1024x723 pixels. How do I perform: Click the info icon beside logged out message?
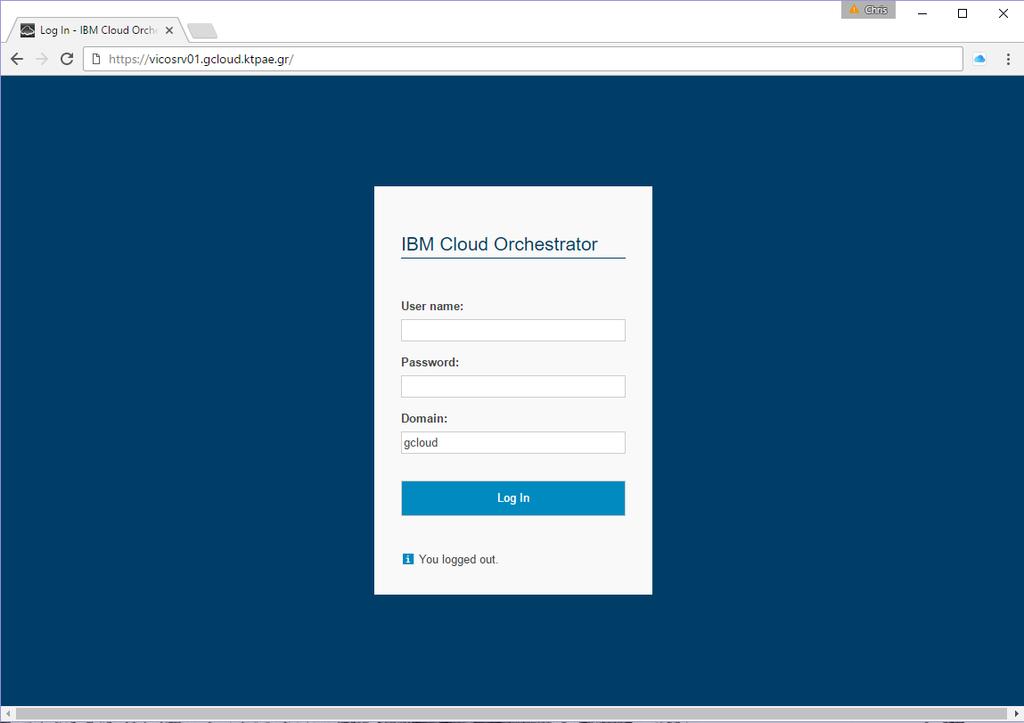click(x=408, y=559)
